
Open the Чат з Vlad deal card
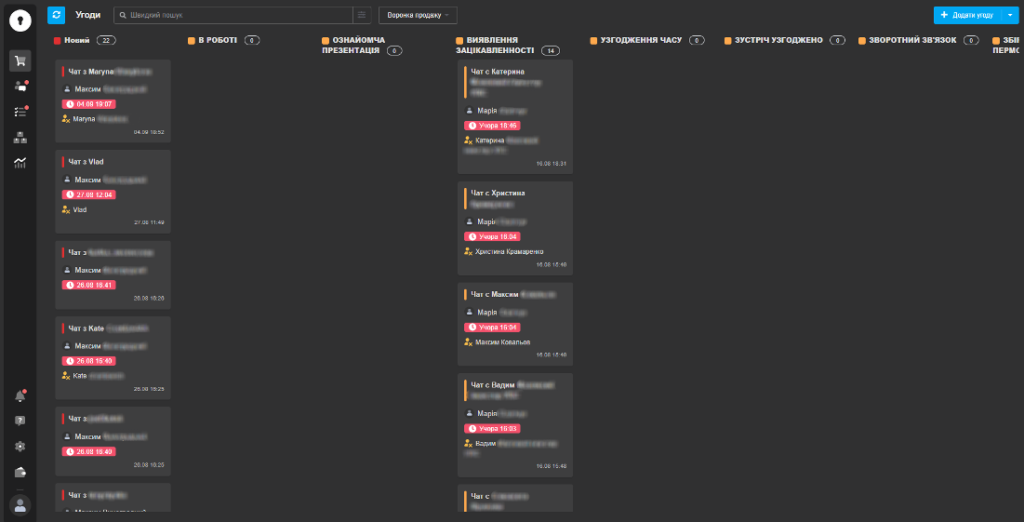click(x=112, y=161)
